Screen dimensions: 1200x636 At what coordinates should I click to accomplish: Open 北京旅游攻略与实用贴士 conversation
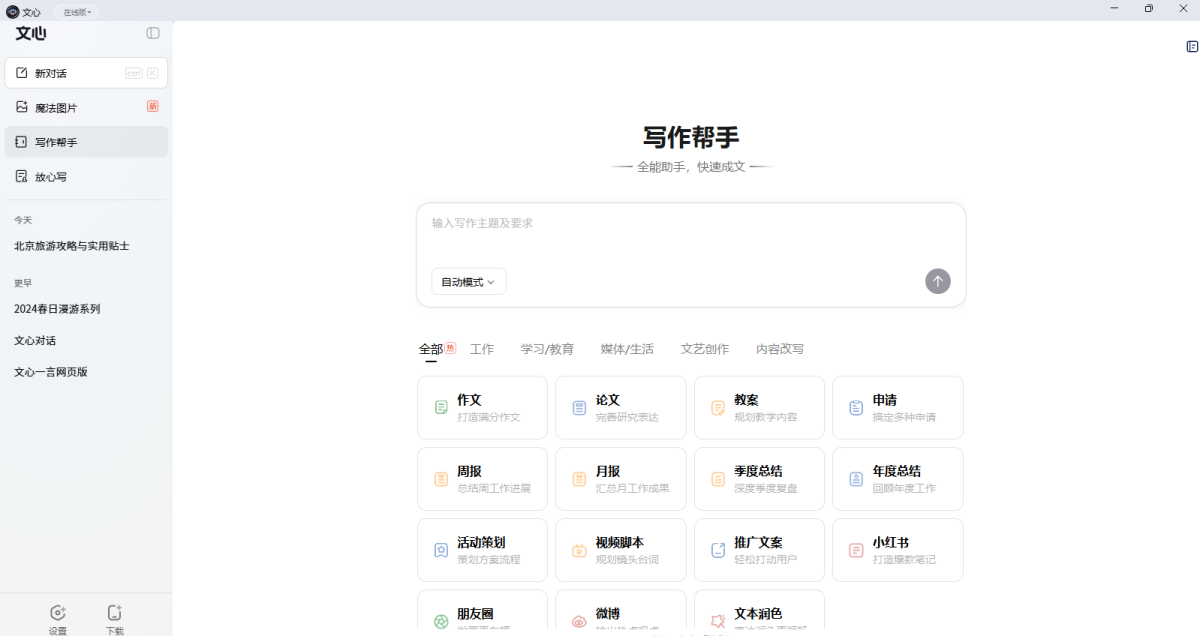click(72, 246)
